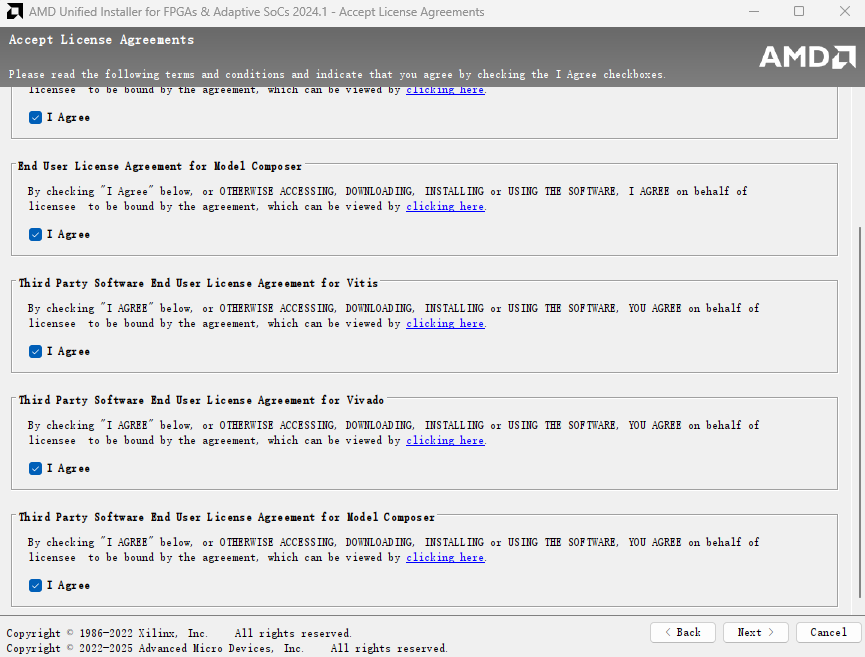Toggle I Agree for Model Composer EULA
Image resolution: width=865 pixels, height=657 pixels.
36,234
